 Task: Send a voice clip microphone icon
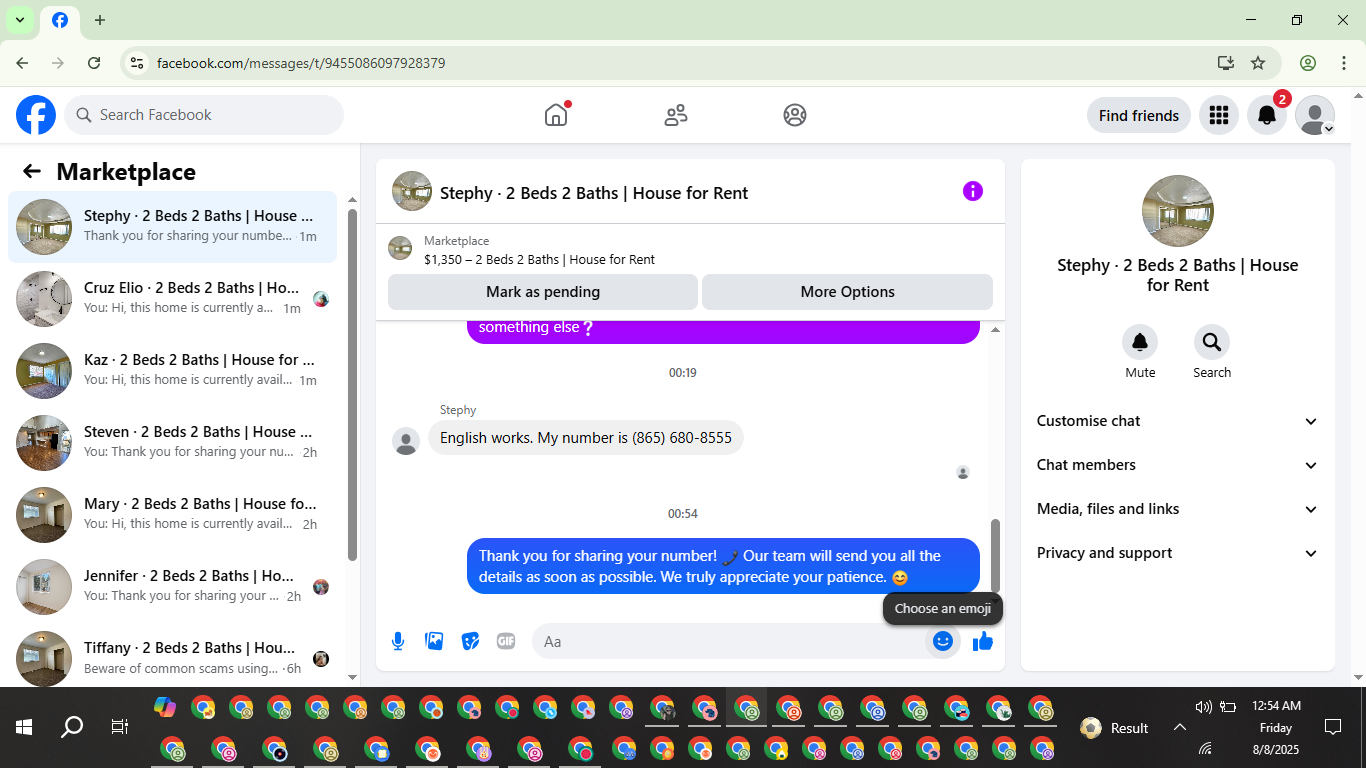click(x=398, y=641)
